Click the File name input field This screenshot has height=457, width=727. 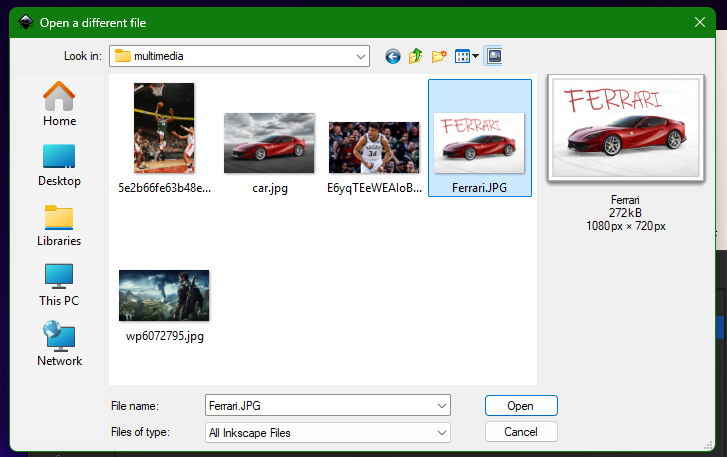tap(321, 406)
